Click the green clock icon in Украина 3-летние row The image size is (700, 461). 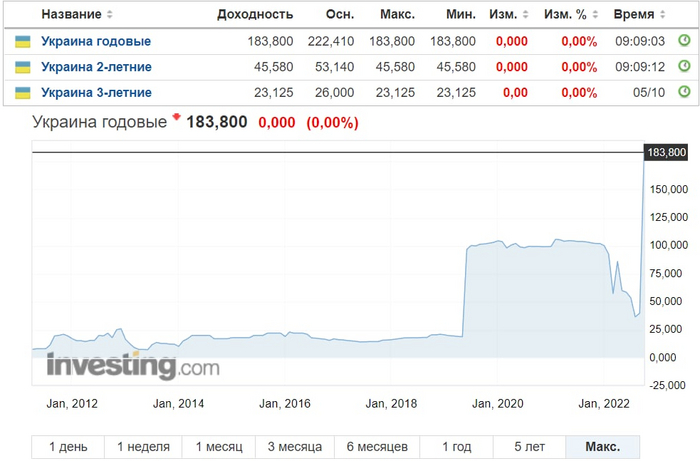coord(684,92)
